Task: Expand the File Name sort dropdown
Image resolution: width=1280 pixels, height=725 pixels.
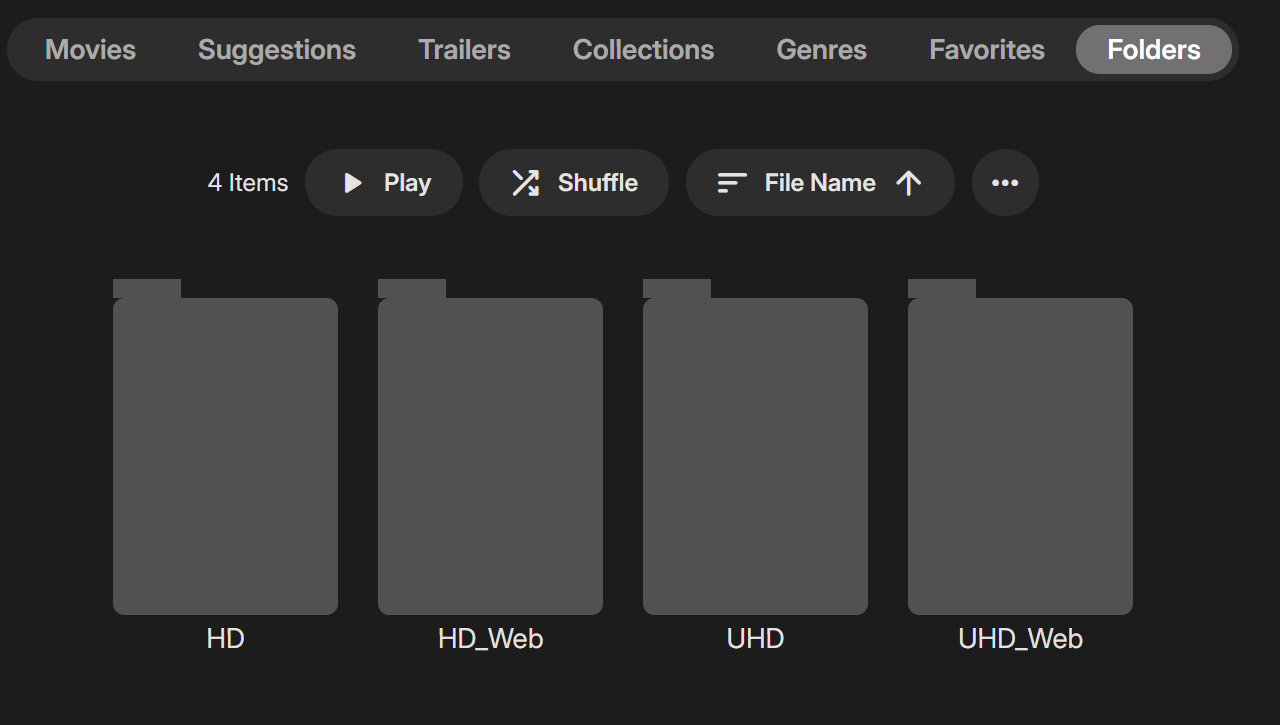Action: click(x=820, y=183)
